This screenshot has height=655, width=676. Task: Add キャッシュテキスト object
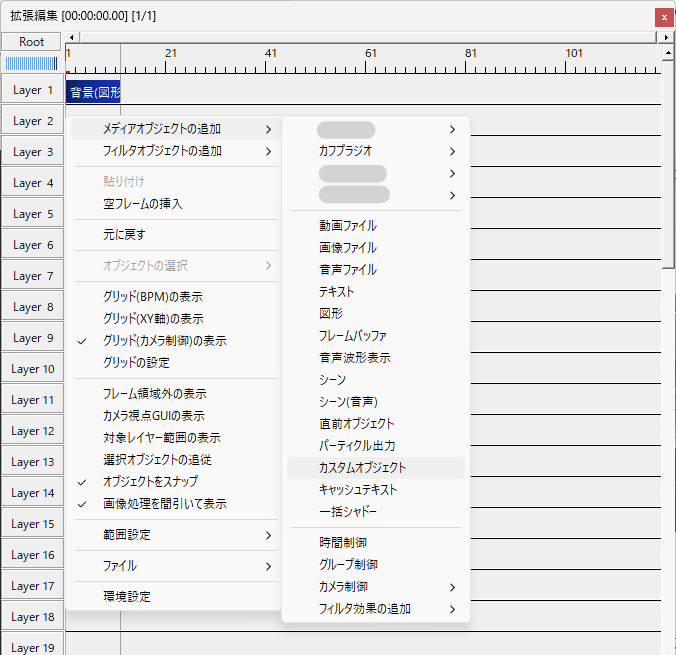tap(376, 490)
